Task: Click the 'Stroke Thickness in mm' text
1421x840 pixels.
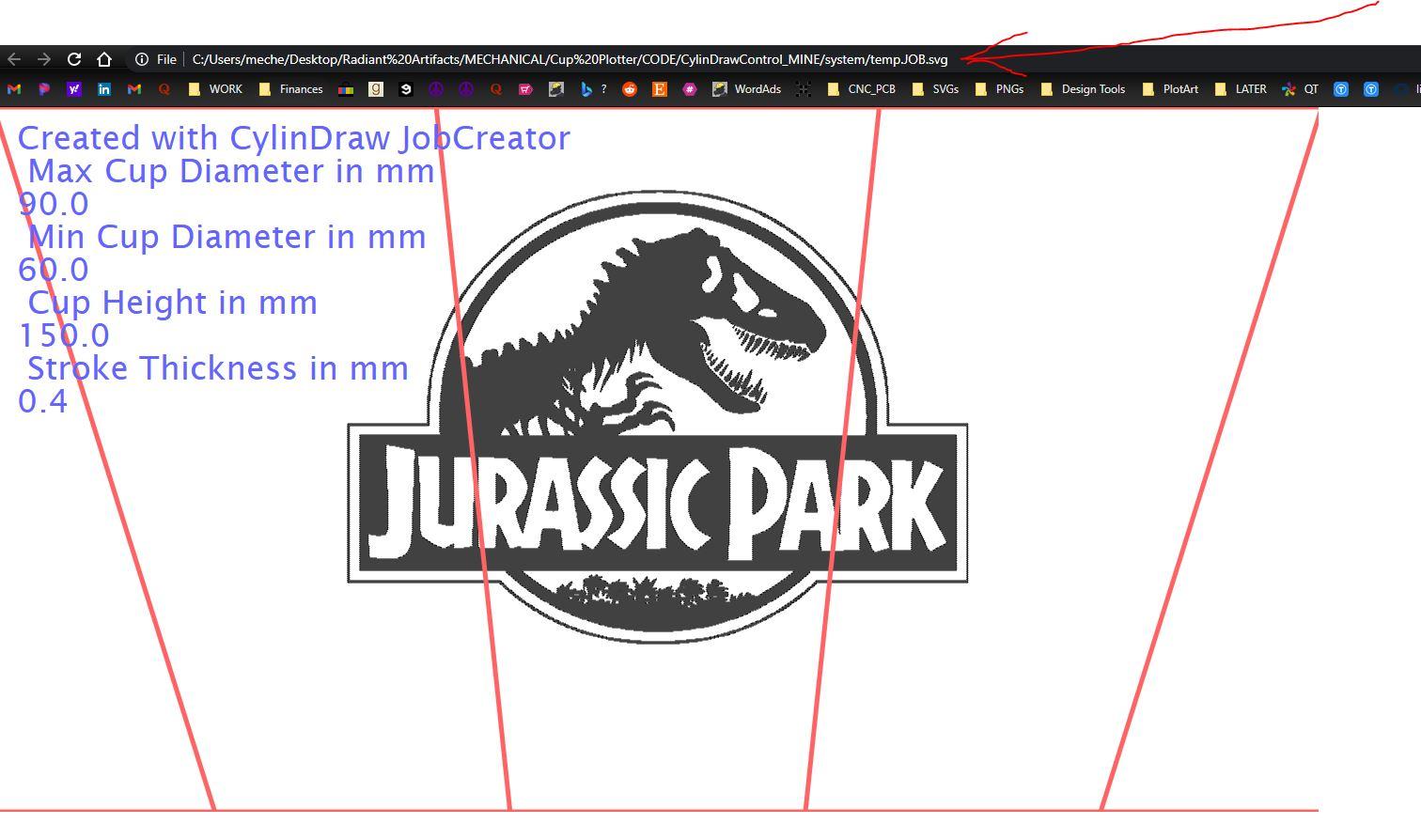Action: 218,368
